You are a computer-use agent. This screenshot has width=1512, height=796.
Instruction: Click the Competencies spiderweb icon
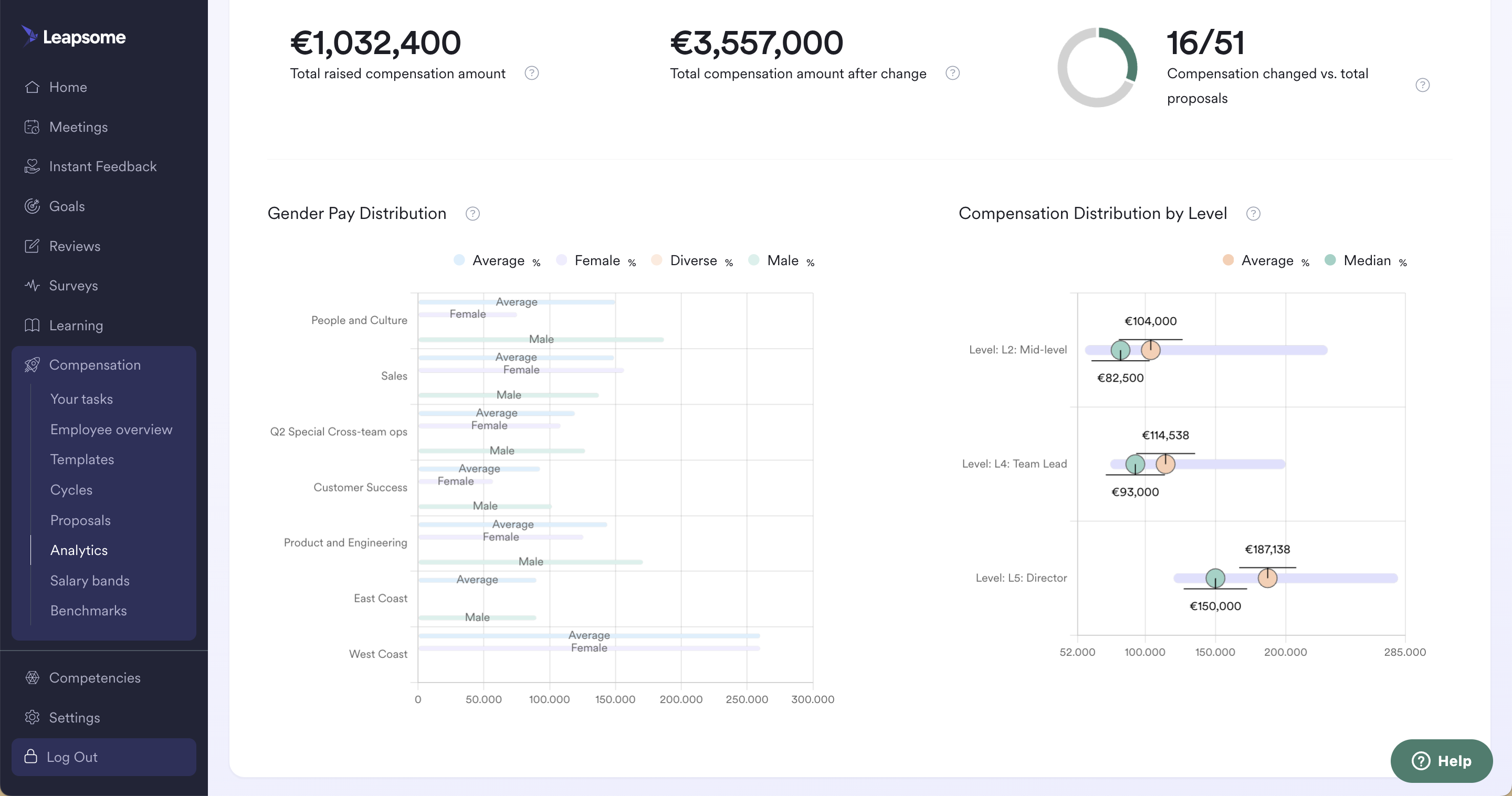pos(32,677)
